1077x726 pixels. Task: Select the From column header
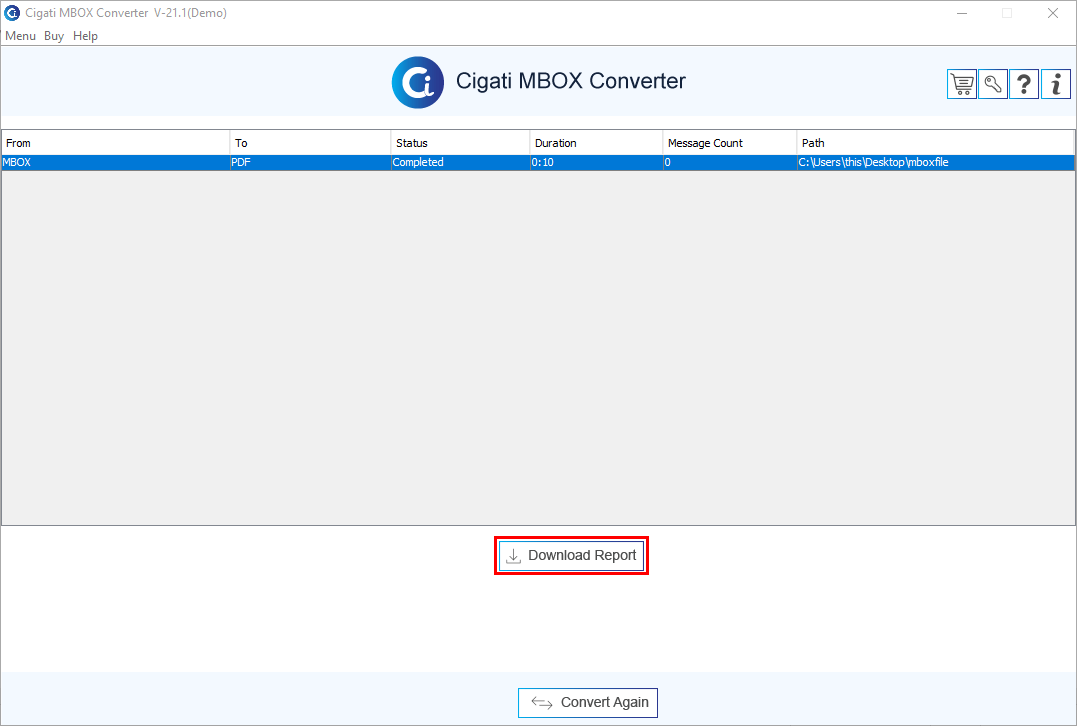coord(116,143)
